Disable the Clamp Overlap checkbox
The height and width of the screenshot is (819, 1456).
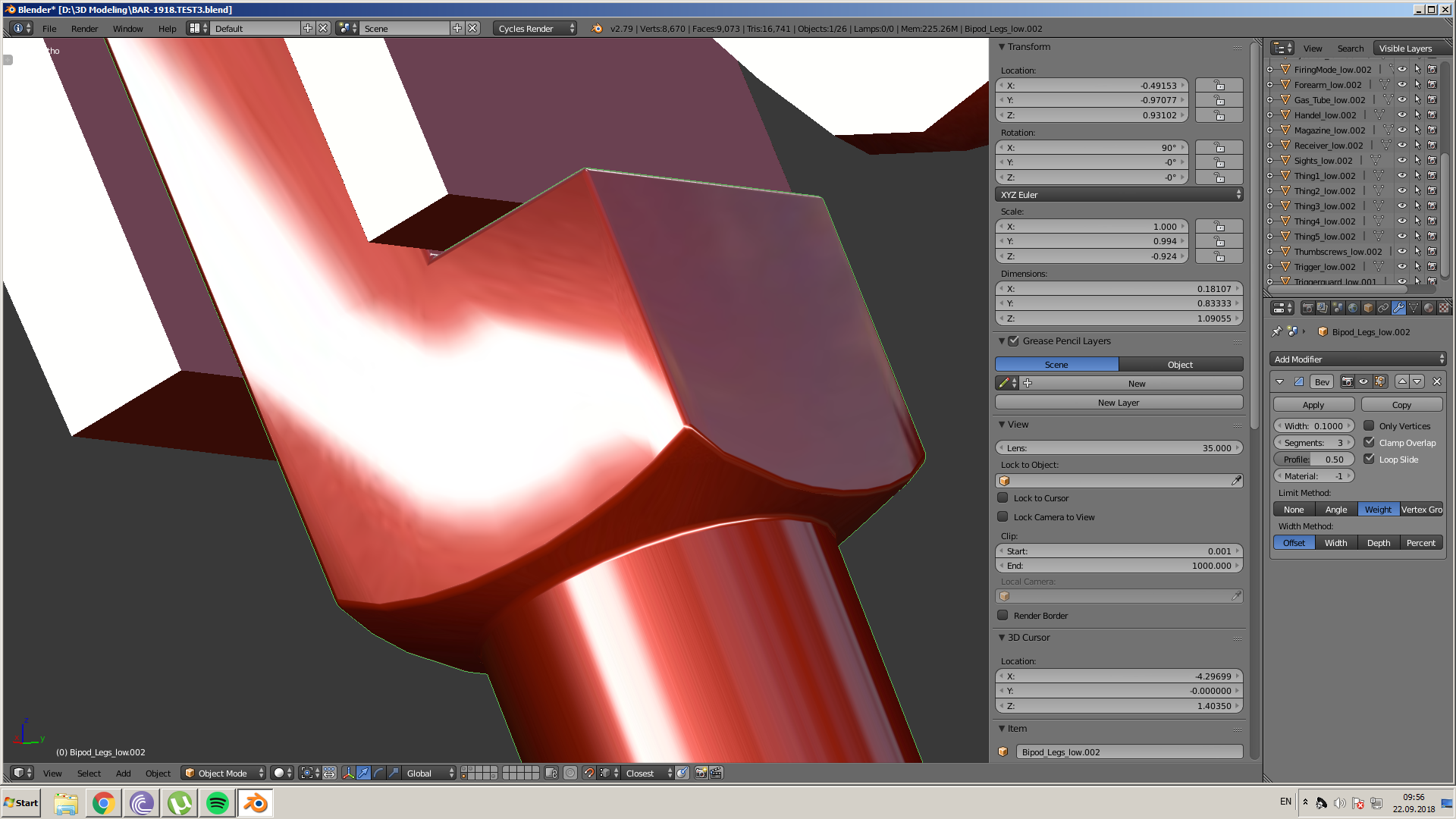pos(1369,443)
